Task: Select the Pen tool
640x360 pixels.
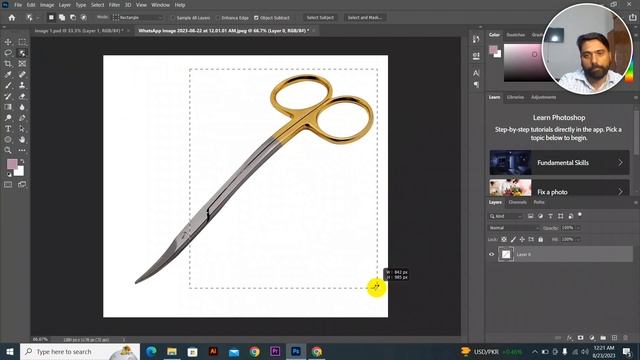Action: pyautogui.click(x=22, y=118)
